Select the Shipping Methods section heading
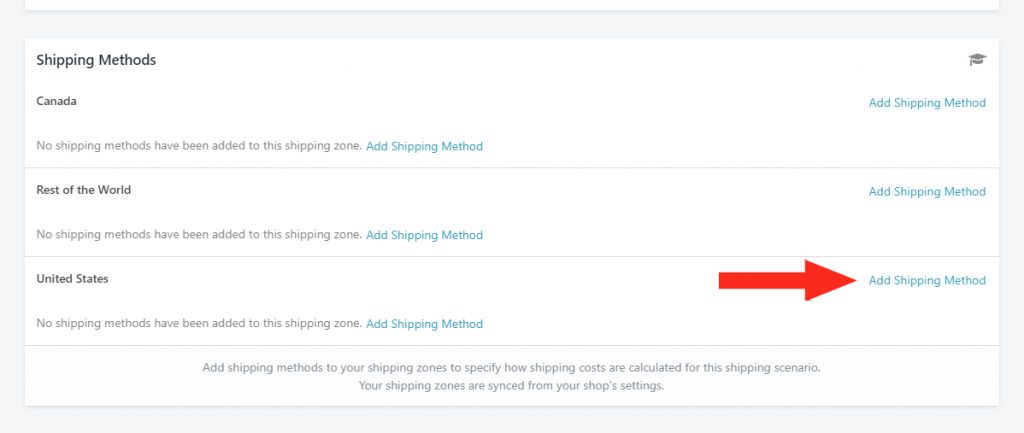Viewport: 1024px width, 433px height. click(x=96, y=60)
